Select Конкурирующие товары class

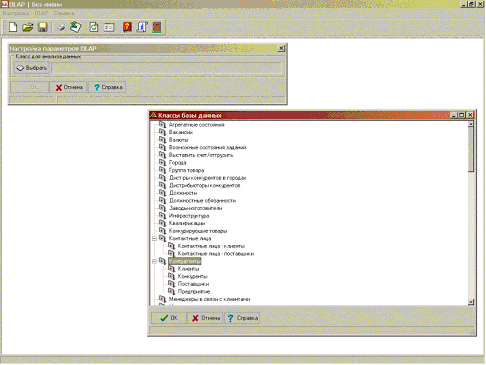click(x=198, y=231)
